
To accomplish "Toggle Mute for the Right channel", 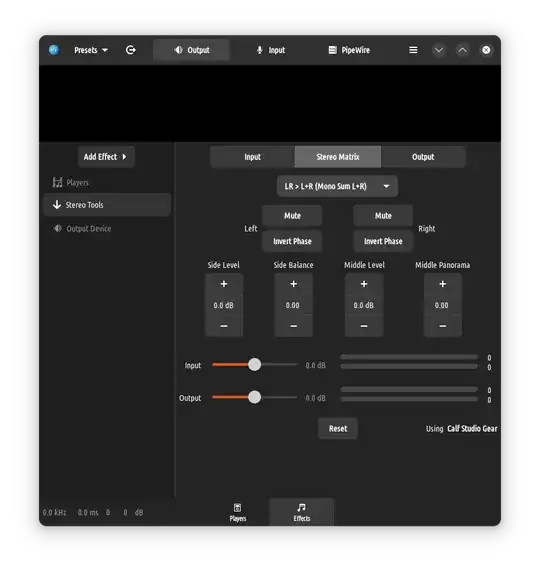I will coord(383,216).
